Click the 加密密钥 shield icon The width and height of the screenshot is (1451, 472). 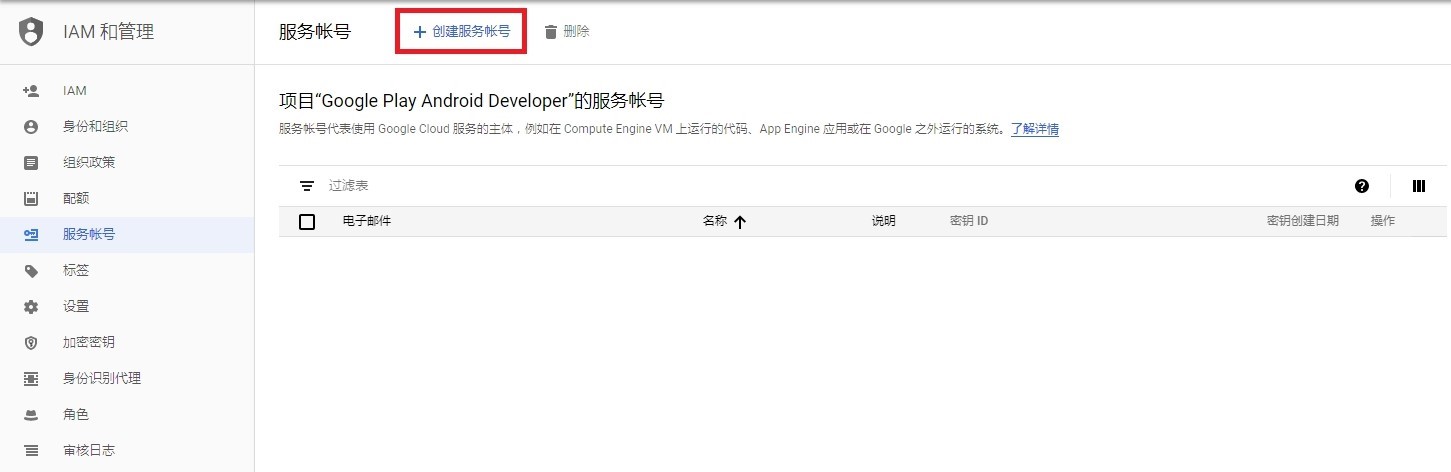31,343
